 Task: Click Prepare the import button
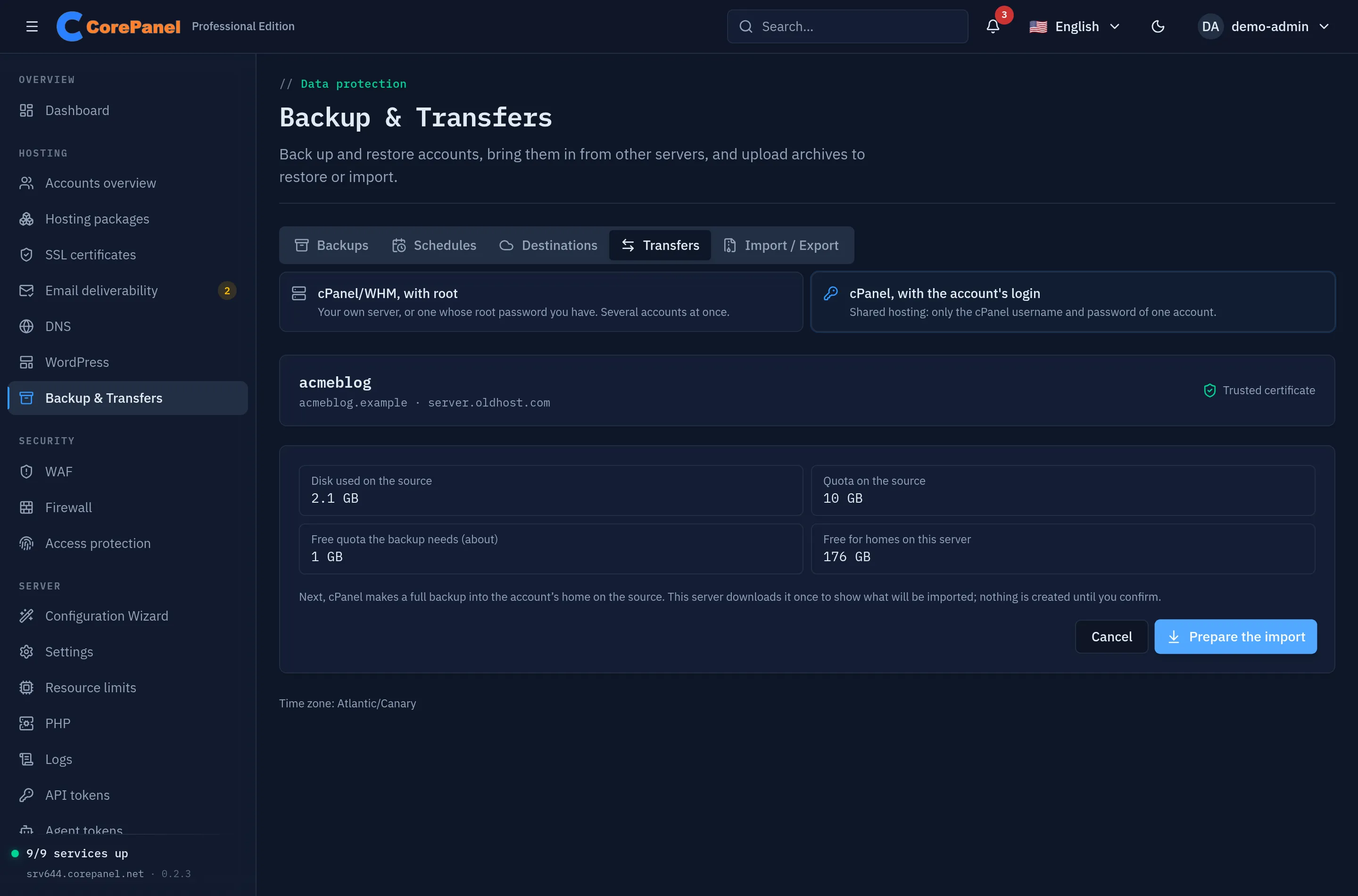click(x=1235, y=637)
